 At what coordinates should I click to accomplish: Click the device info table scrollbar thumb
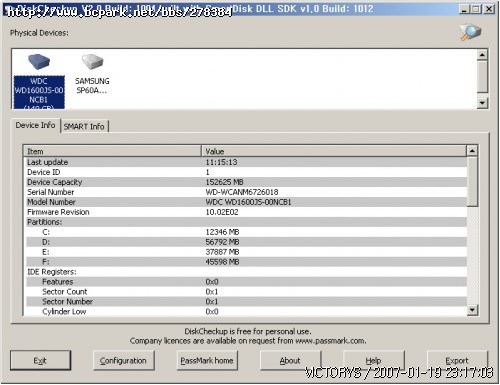tap(472, 182)
